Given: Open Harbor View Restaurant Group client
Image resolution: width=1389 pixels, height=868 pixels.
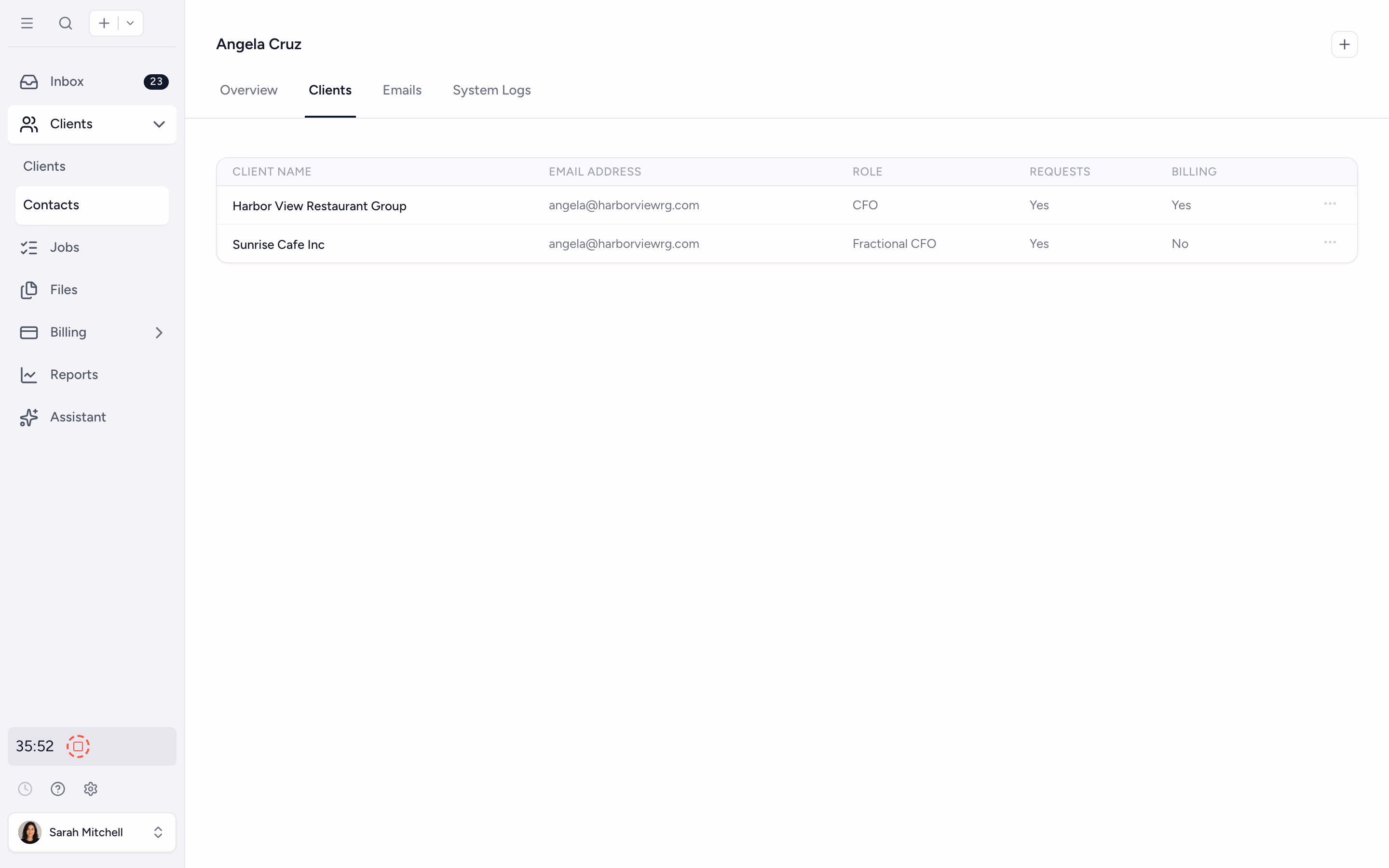Looking at the screenshot, I should tap(319, 206).
